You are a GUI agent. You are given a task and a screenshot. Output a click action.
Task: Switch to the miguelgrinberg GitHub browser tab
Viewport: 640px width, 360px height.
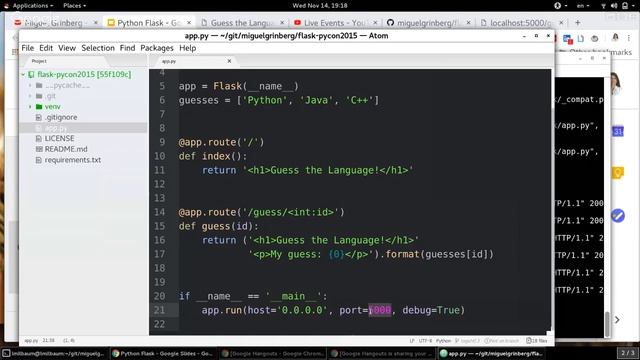[x=428, y=23]
